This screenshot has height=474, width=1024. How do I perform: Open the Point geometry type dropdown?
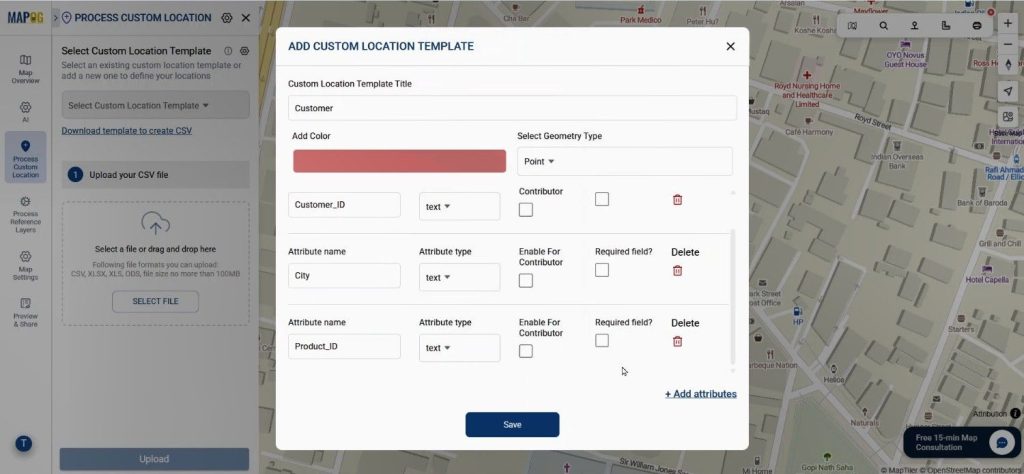(624, 161)
